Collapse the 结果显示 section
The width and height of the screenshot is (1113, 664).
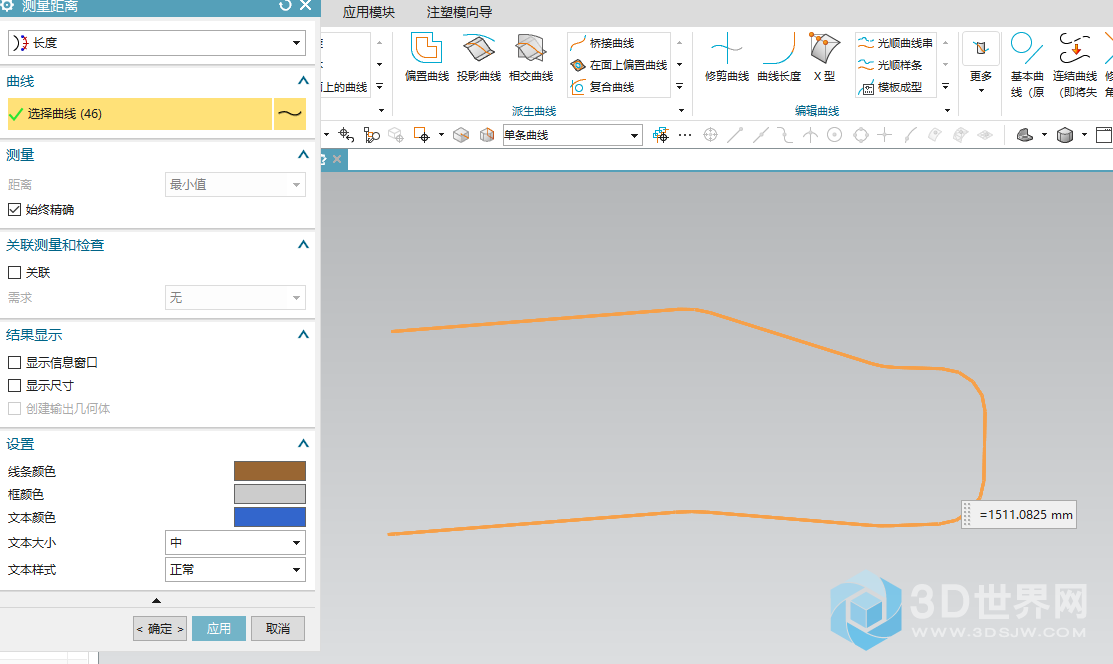point(303,334)
